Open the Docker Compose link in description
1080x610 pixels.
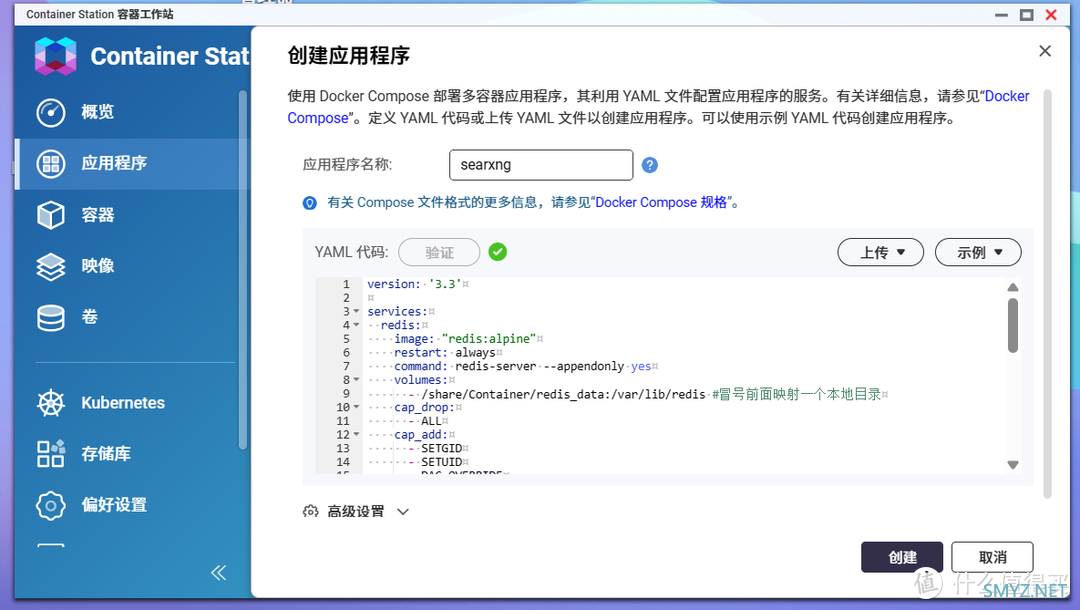(x=658, y=107)
